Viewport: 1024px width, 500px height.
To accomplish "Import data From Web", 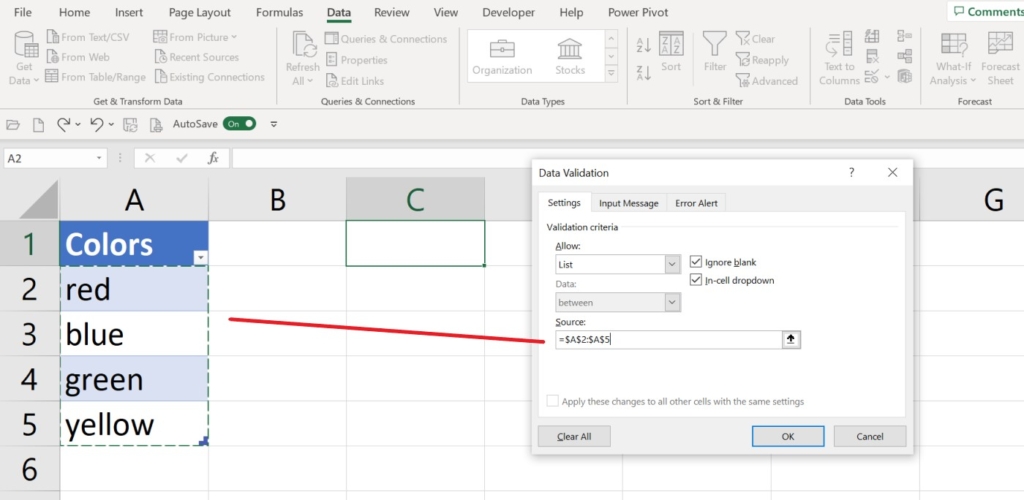I will click(78, 57).
